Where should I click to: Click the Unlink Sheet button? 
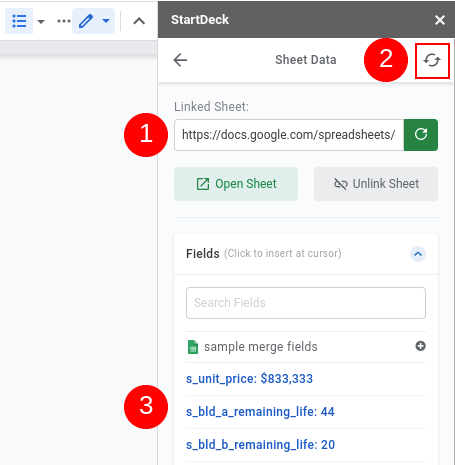(x=376, y=184)
